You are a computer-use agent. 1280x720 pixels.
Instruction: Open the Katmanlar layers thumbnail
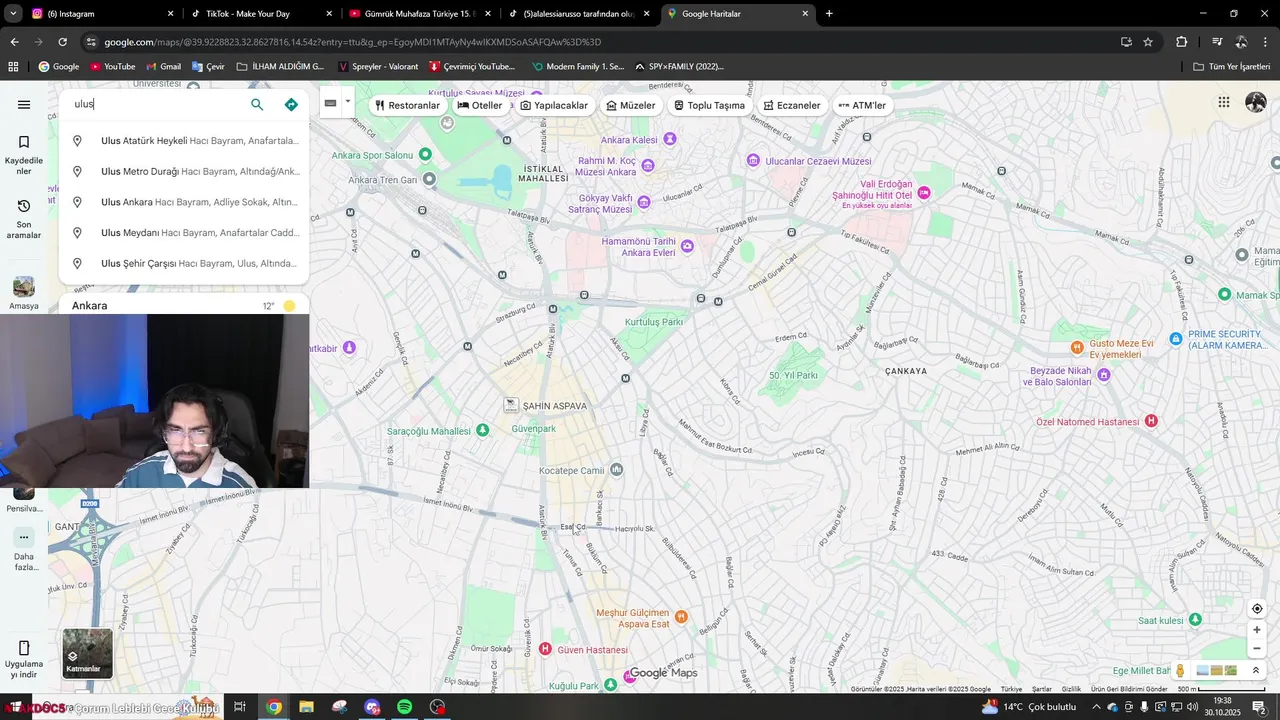tap(87, 653)
